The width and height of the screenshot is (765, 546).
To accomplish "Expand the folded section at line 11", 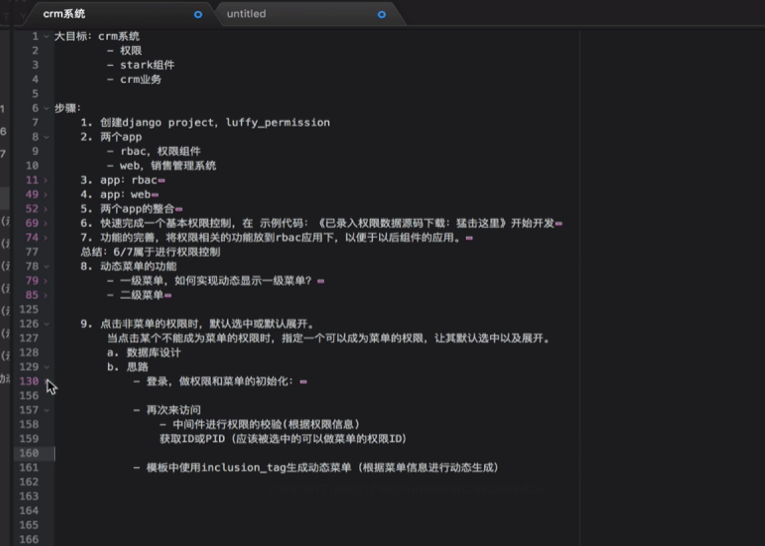I will point(46,180).
